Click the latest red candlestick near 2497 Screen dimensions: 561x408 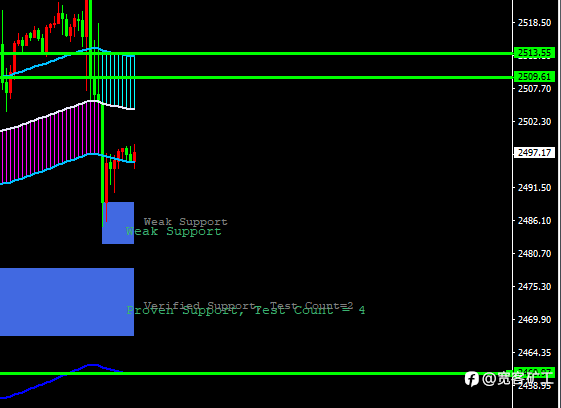[x=134, y=156]
